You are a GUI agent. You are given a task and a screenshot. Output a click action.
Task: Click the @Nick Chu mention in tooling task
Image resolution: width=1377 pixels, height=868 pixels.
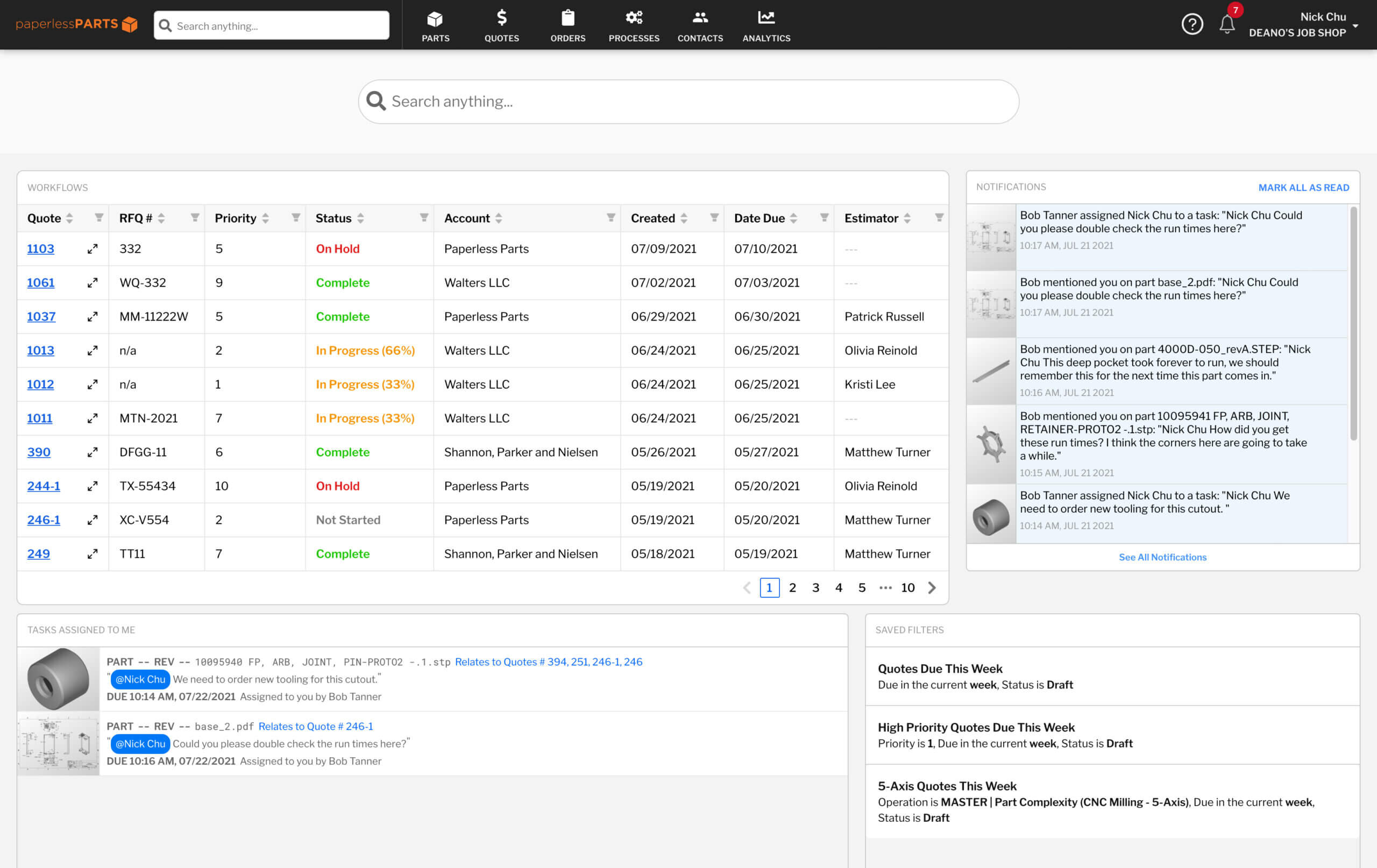coord(140,679)
